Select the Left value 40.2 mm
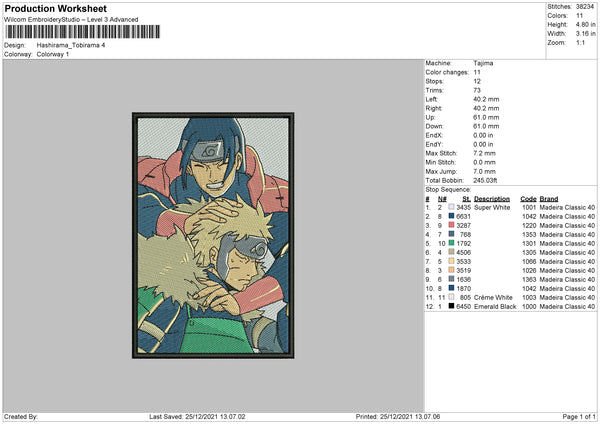 pos(486,99)
